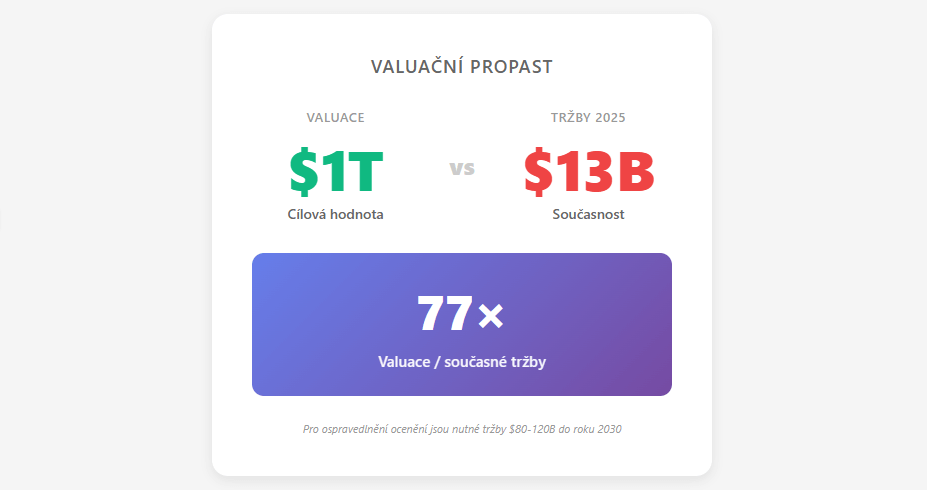Click the year "2025" in the revenue label

point(610,118)
